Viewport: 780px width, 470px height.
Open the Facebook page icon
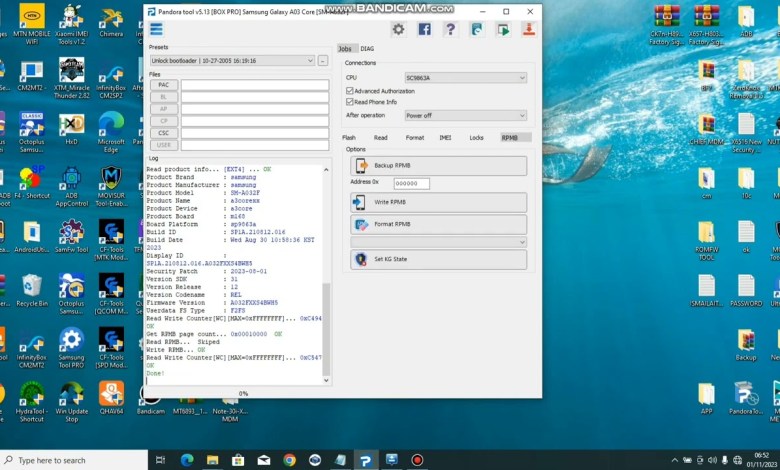(x=424, y=30)
